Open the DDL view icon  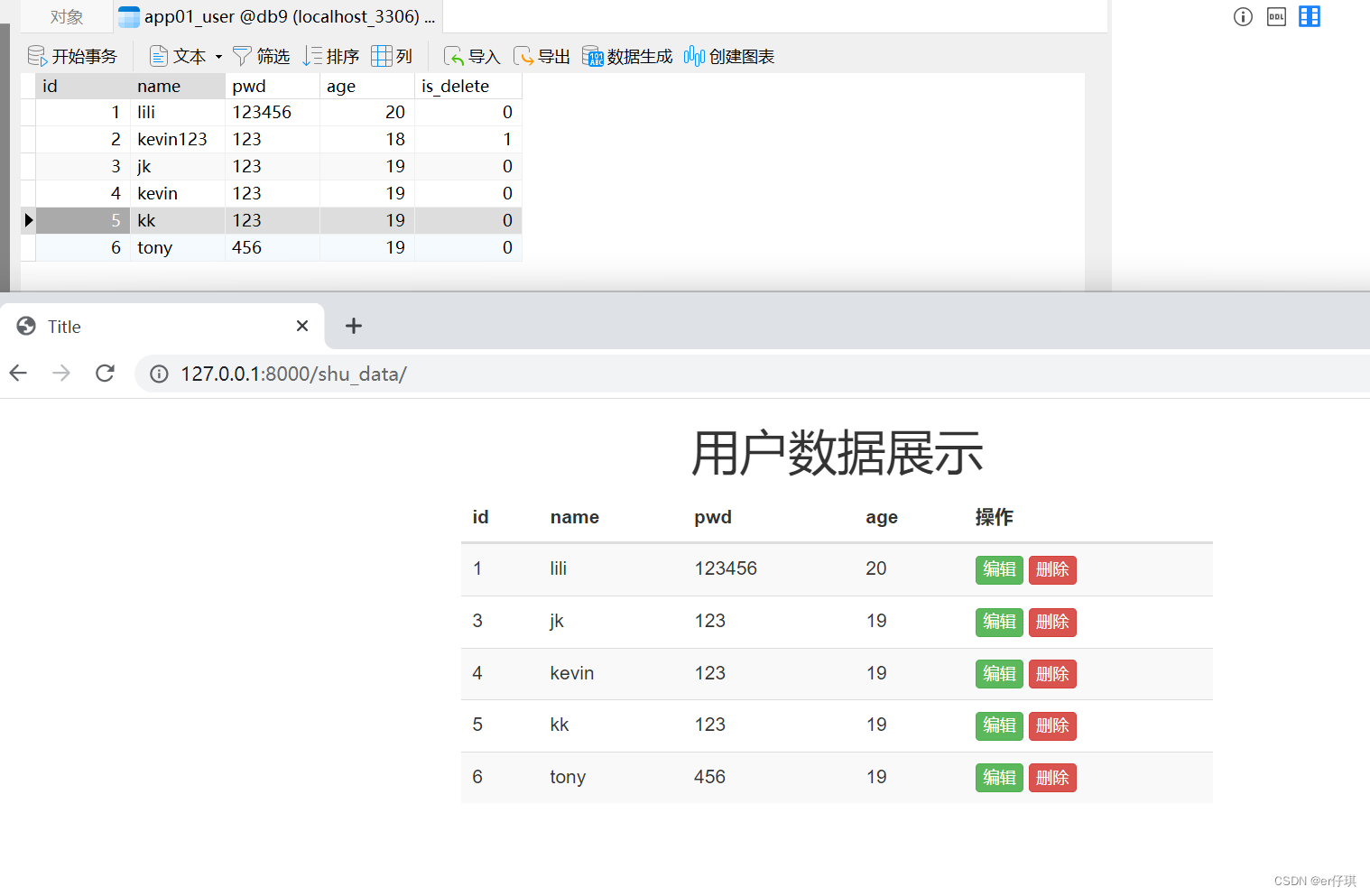tap(1276, 16)
